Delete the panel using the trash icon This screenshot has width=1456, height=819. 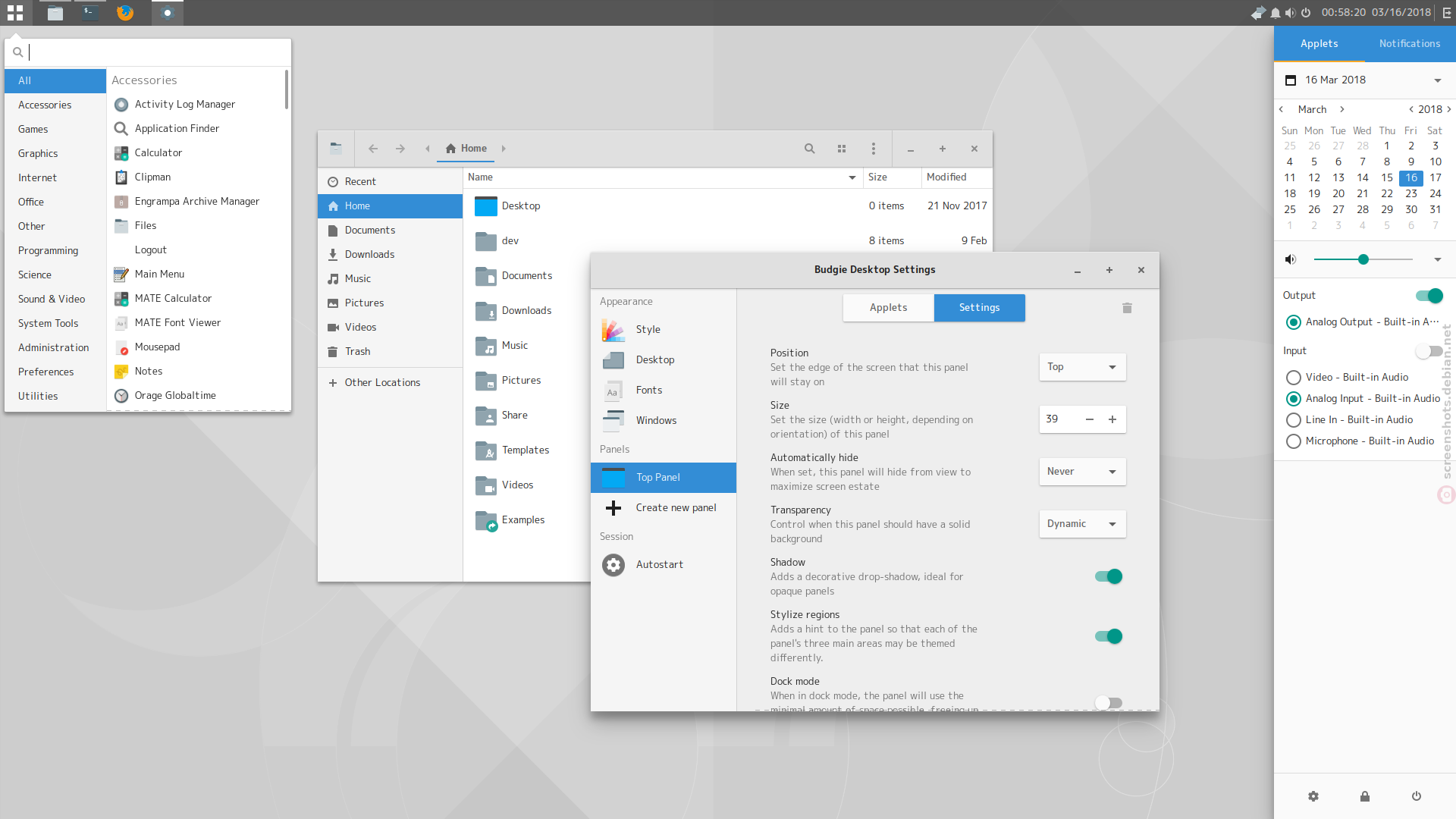[x=1127, y=308]
